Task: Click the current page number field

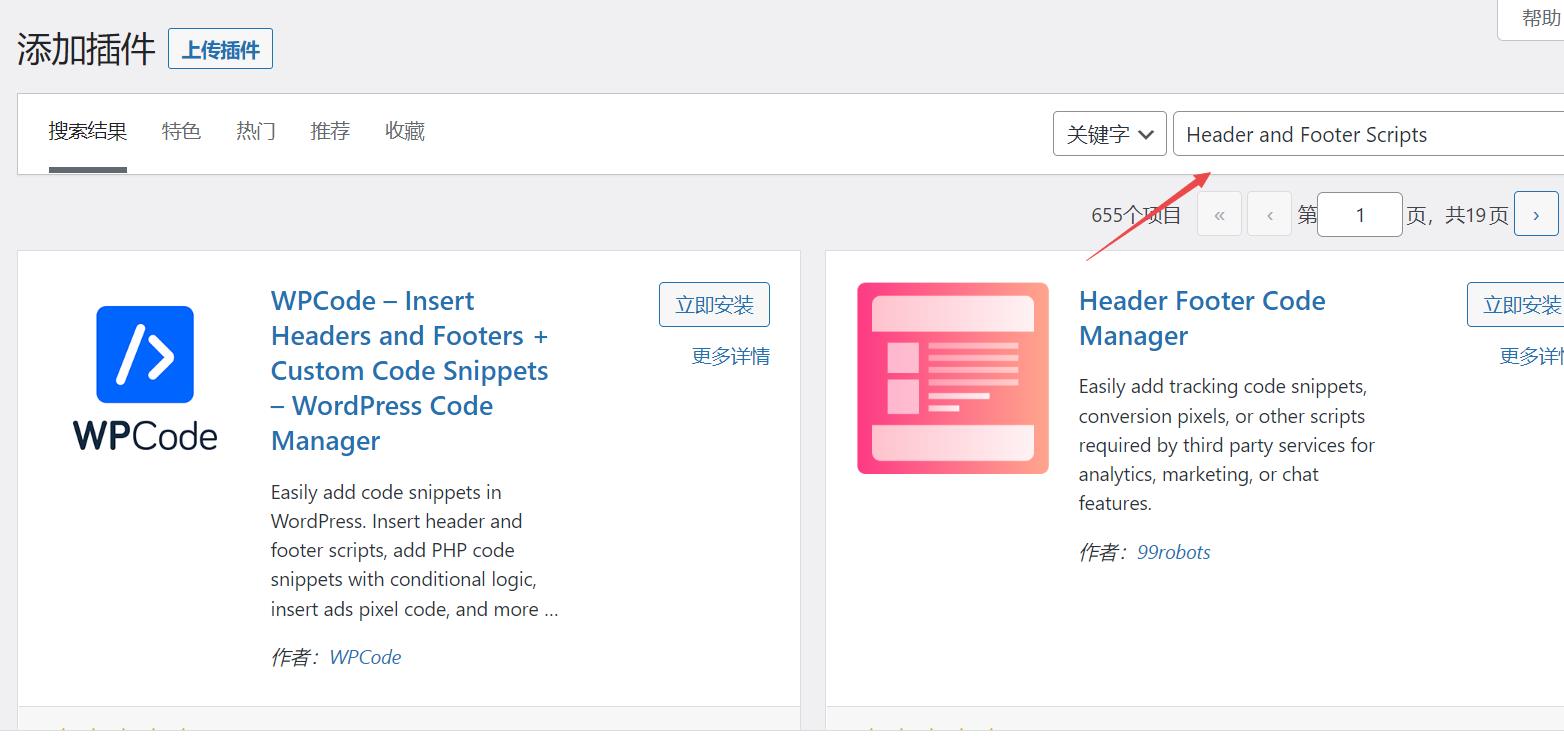Action: 1359,215
